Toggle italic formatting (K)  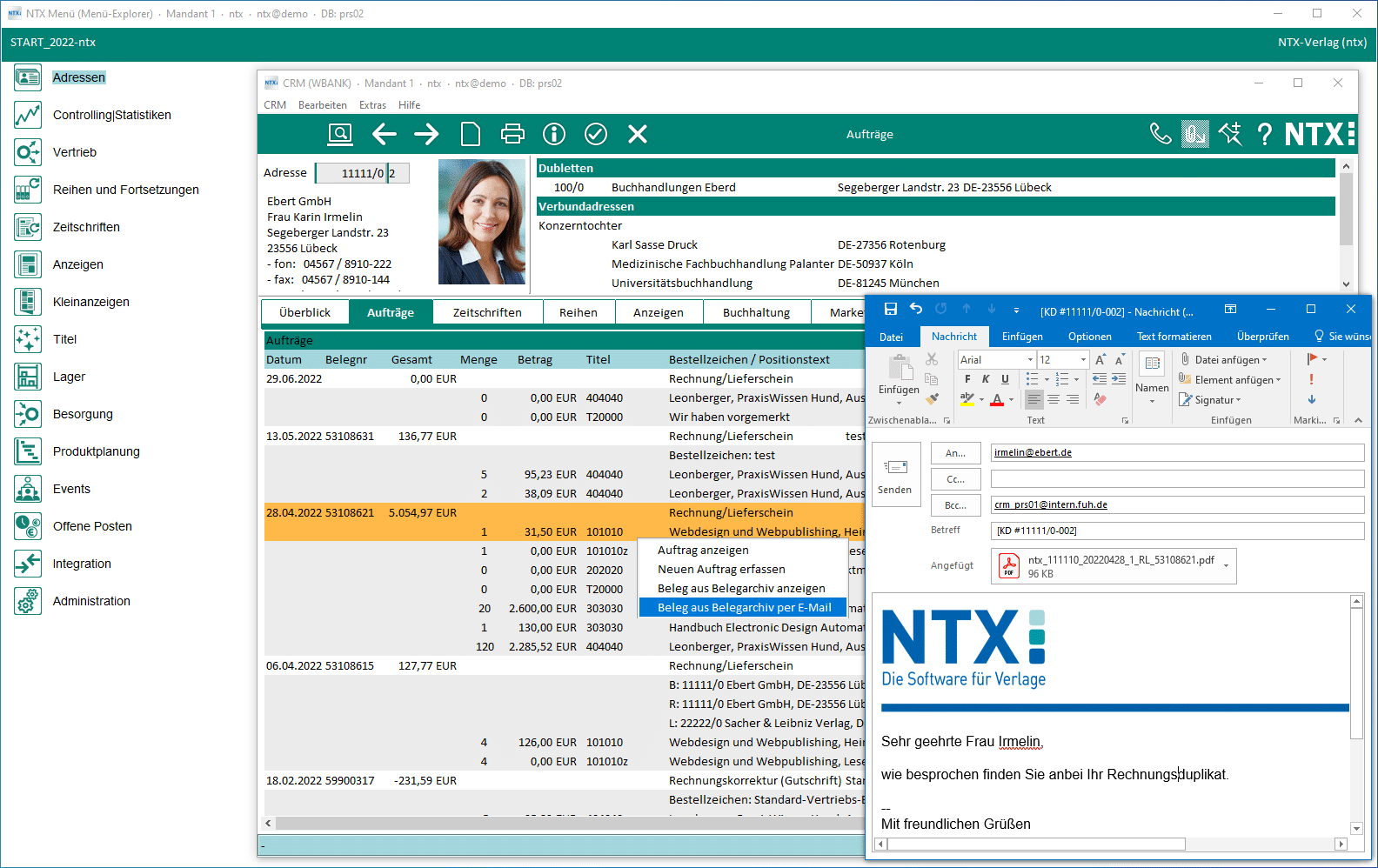(986, 379)
